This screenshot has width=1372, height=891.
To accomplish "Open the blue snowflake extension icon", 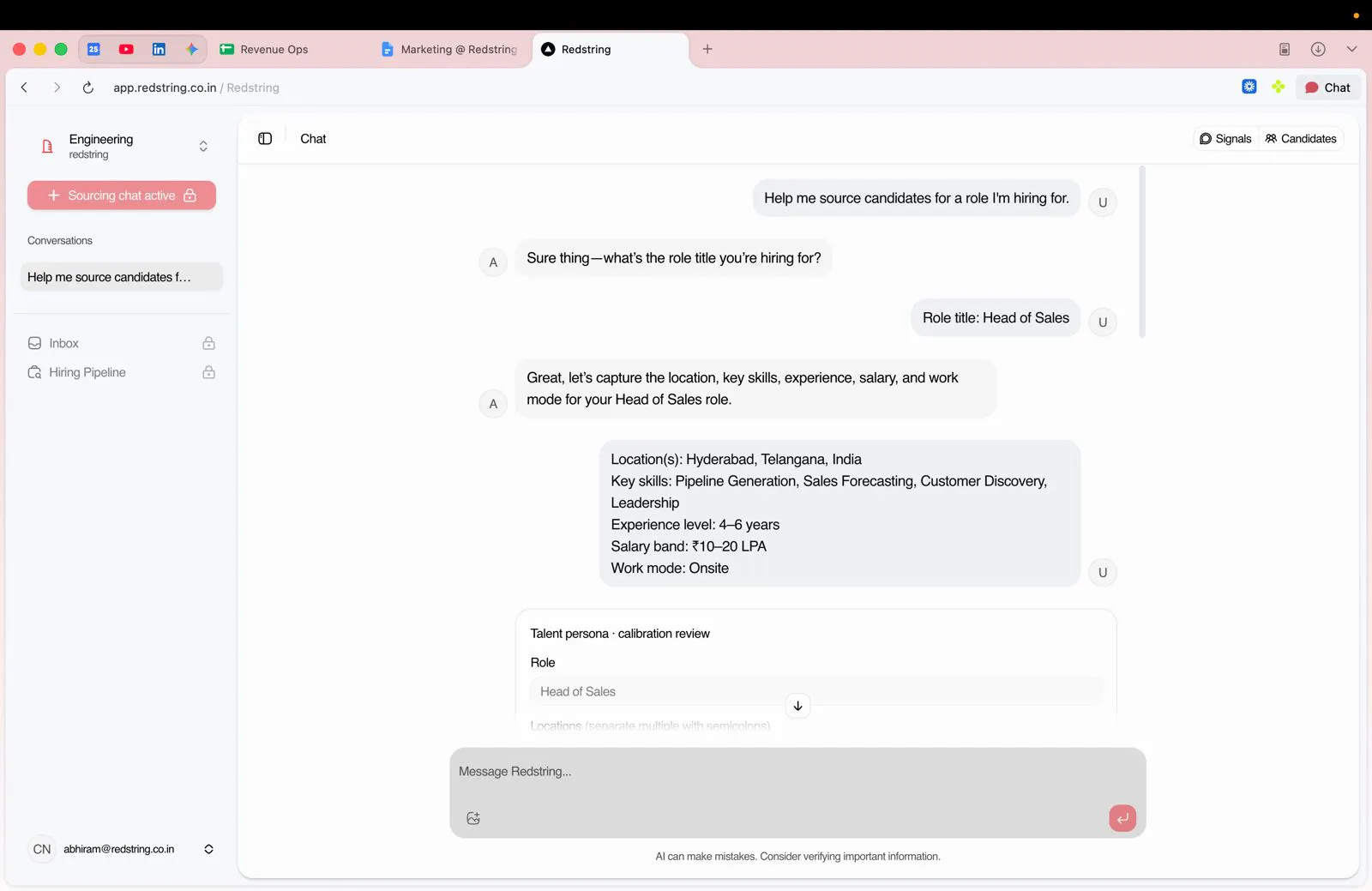I will (1249, 87).
